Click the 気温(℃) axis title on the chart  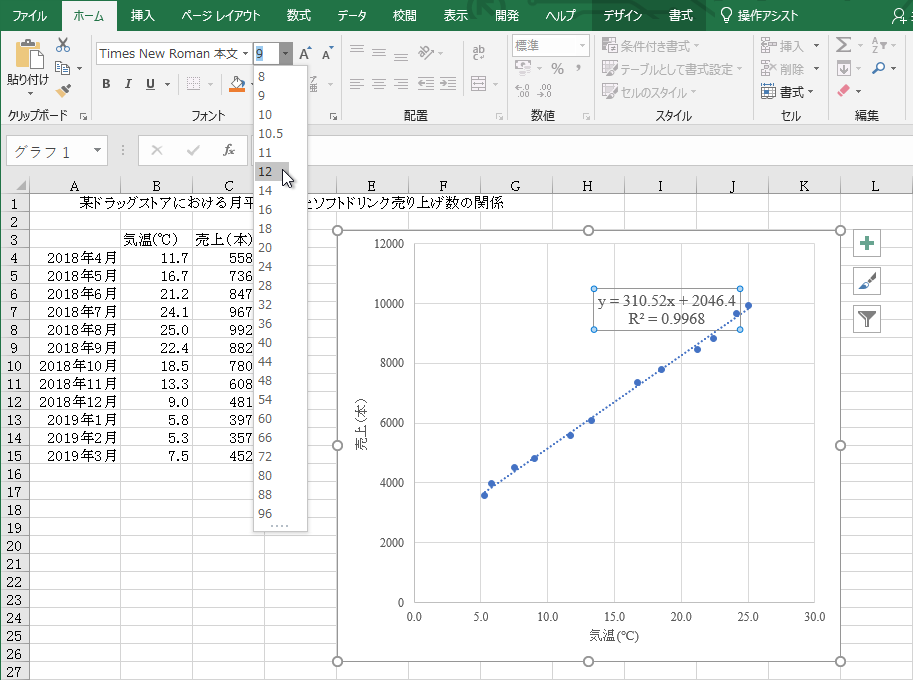click(x=614, y=635)
